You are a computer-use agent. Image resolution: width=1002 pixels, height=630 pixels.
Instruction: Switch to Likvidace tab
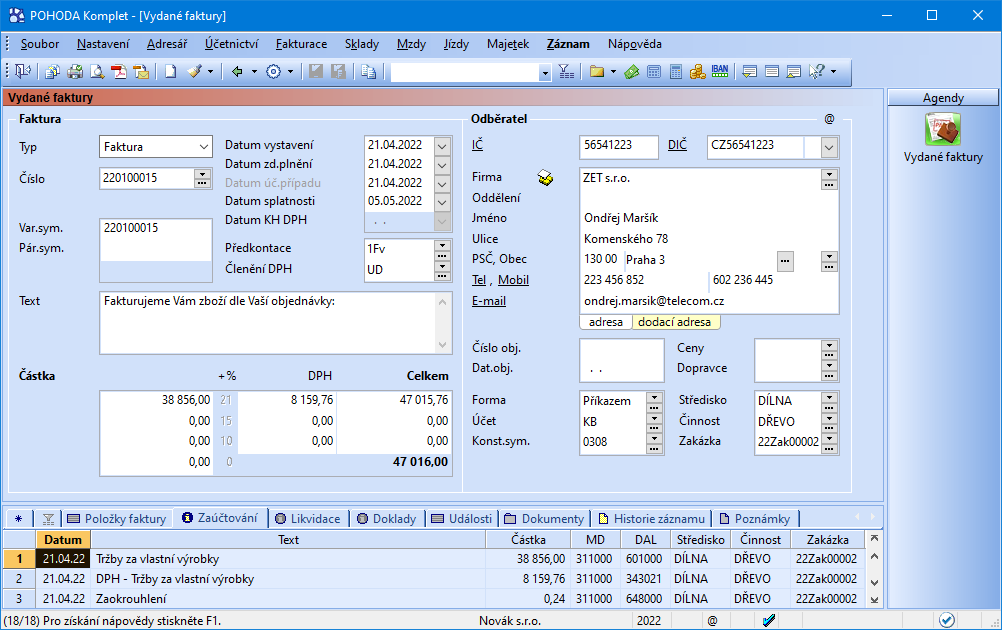308,519
